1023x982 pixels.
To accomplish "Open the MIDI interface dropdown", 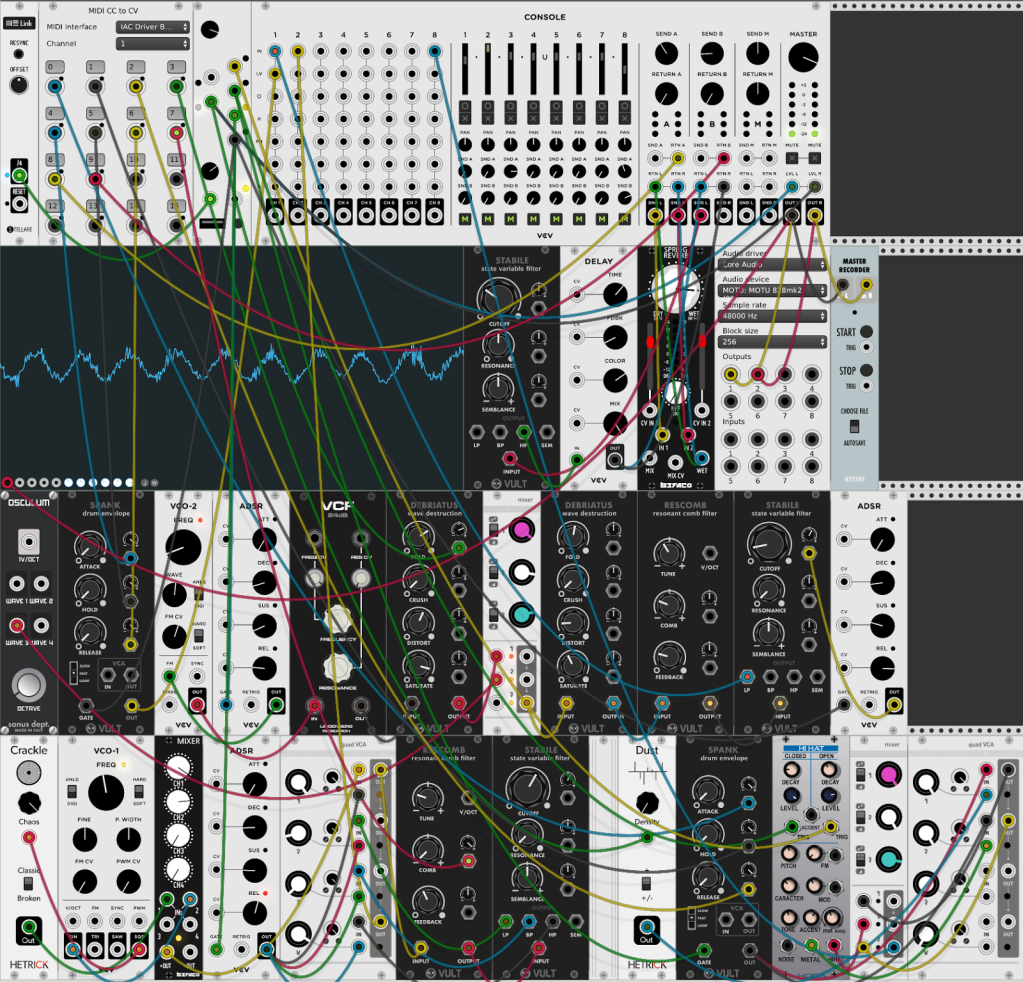I will tap(152, 27).
